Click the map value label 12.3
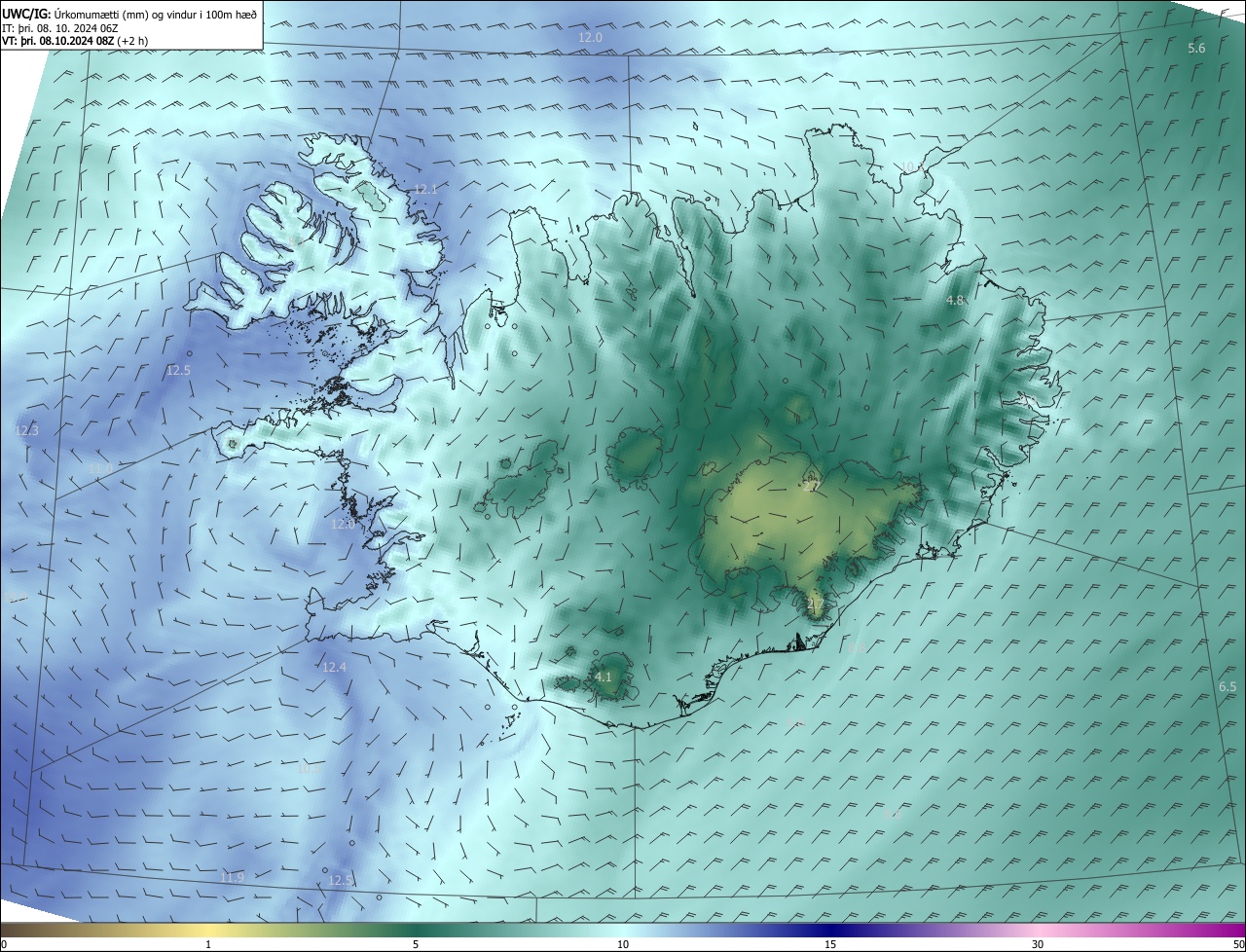 point(26,430)
